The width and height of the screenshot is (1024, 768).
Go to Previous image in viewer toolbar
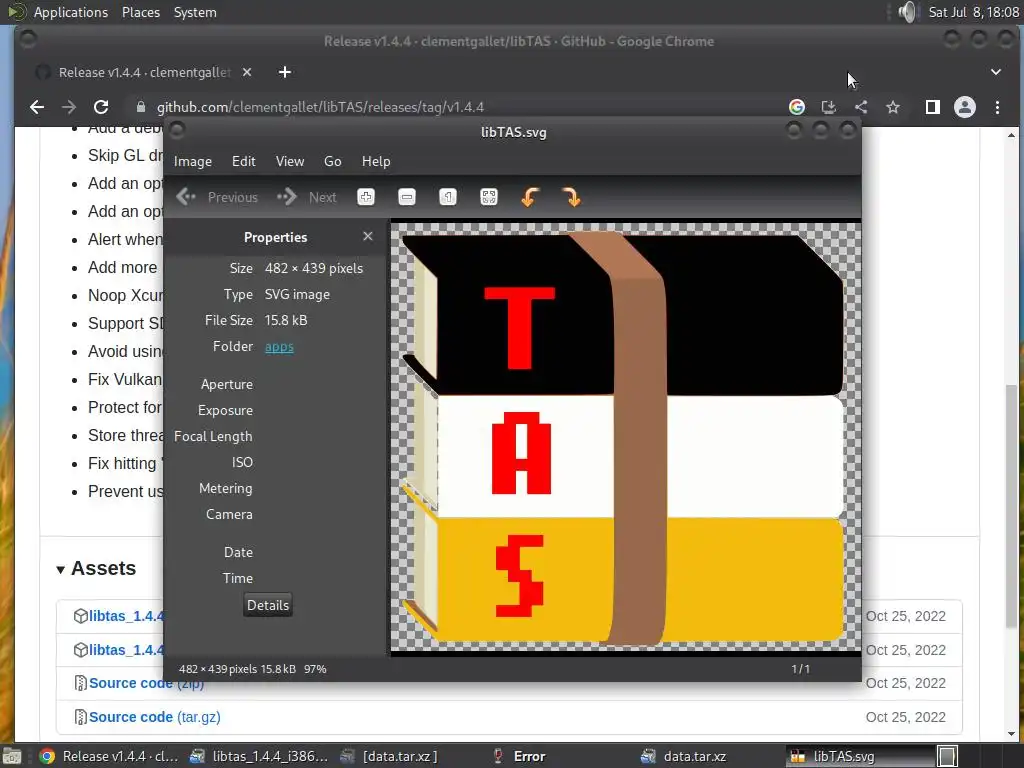tap(217, 197)
